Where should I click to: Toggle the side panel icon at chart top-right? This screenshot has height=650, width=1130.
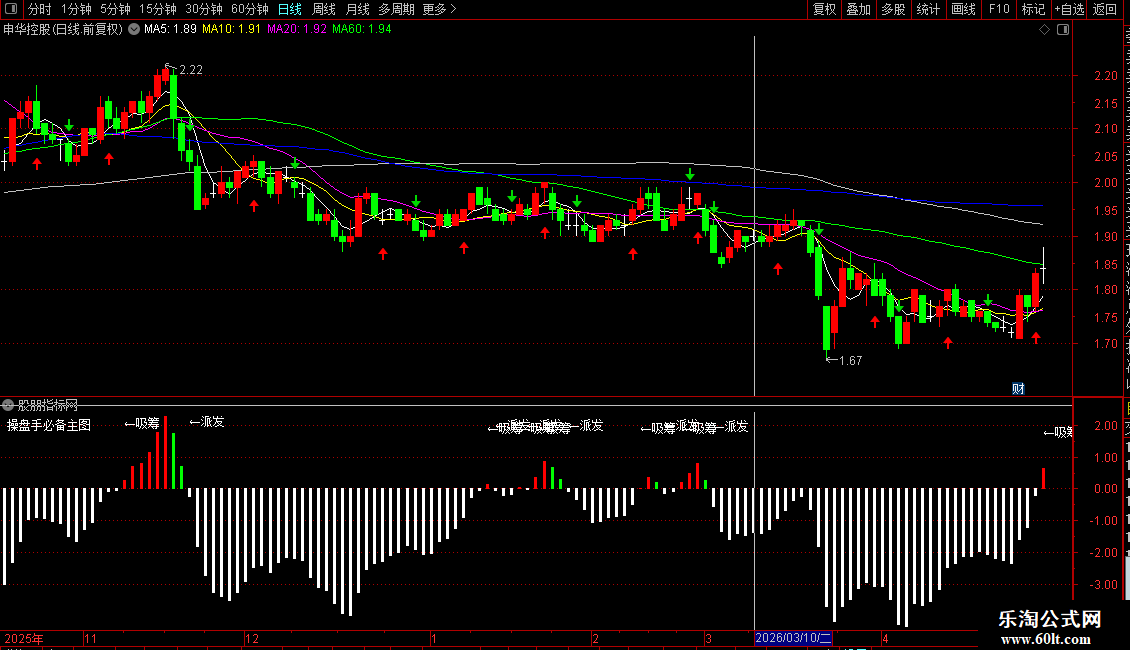pyautogui.click(x=1063, y=30)
